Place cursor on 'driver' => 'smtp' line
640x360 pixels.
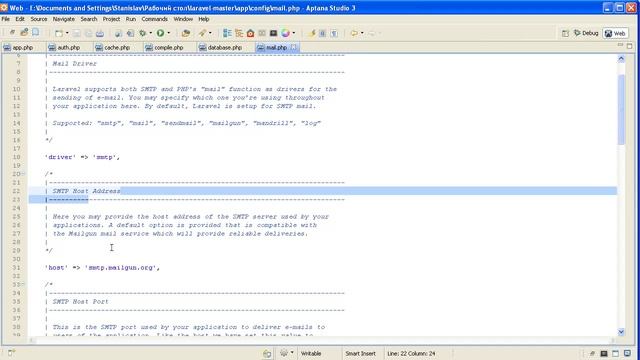(82, 157)
